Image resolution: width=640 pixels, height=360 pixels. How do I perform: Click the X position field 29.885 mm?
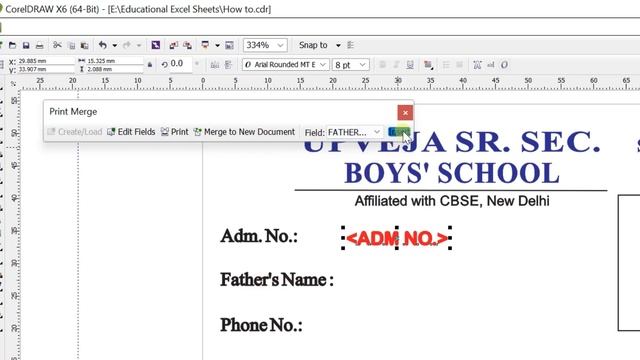pos(46,61)
